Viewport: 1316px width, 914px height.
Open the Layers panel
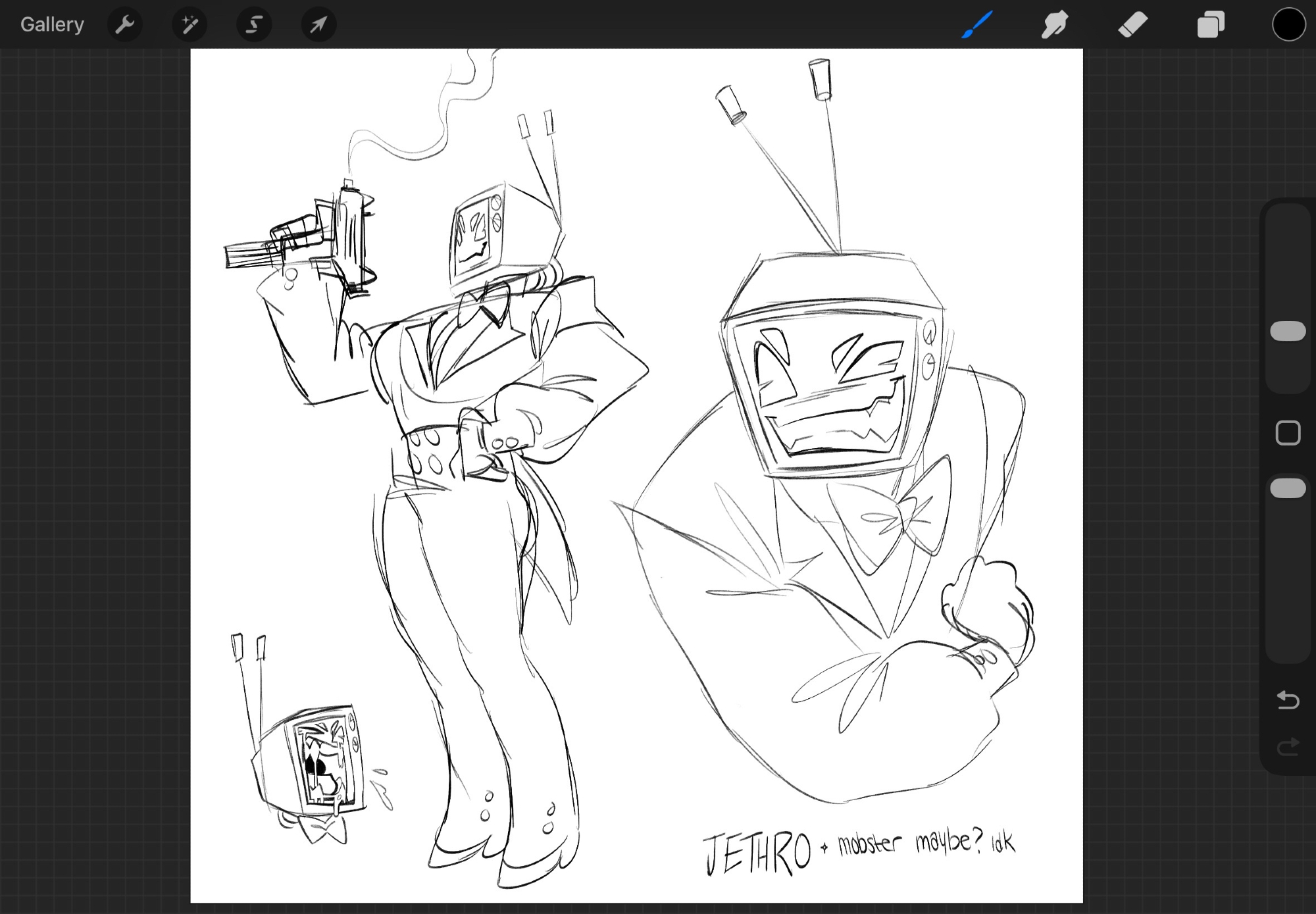[x=1210, y=25]
